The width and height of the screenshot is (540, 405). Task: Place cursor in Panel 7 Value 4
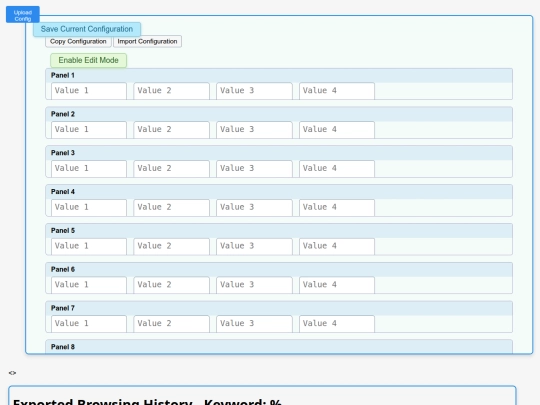pyautogui.click(x=337, y=324)
